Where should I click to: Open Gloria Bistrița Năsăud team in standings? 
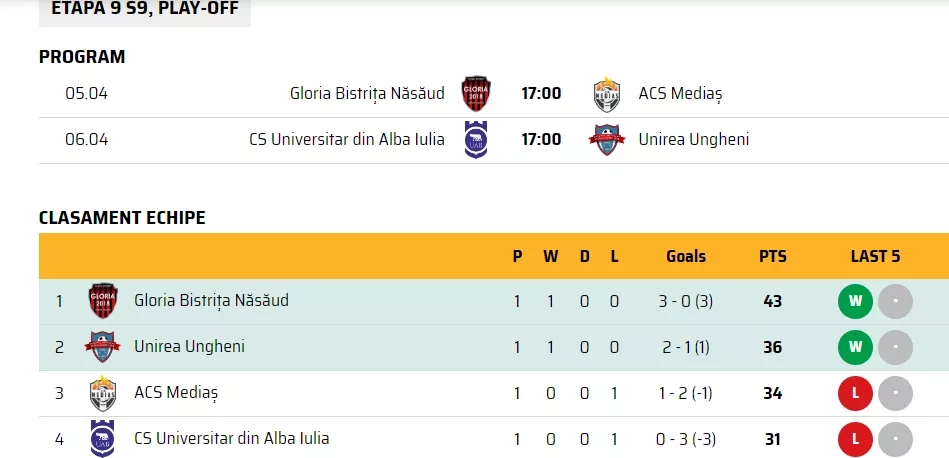coord(211,300)
